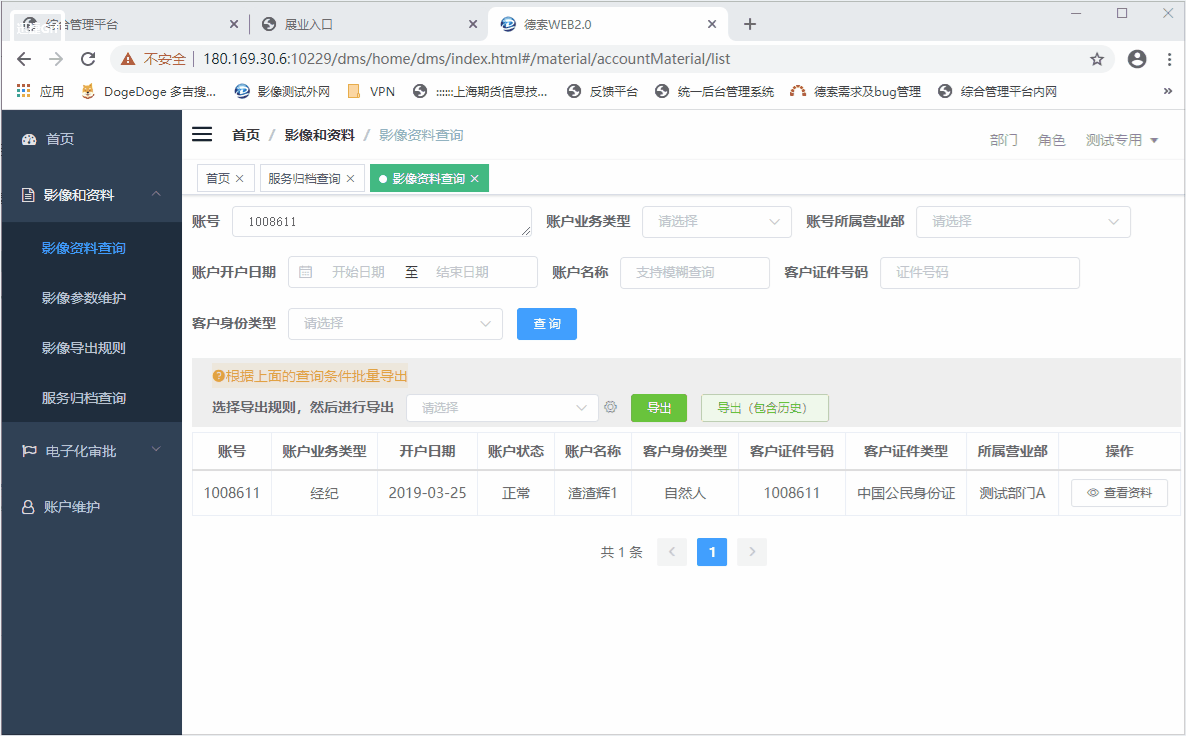Click the 测试部门A branch cell
Viewport: 1186px width, 736px height.
tap(1012, 492)
